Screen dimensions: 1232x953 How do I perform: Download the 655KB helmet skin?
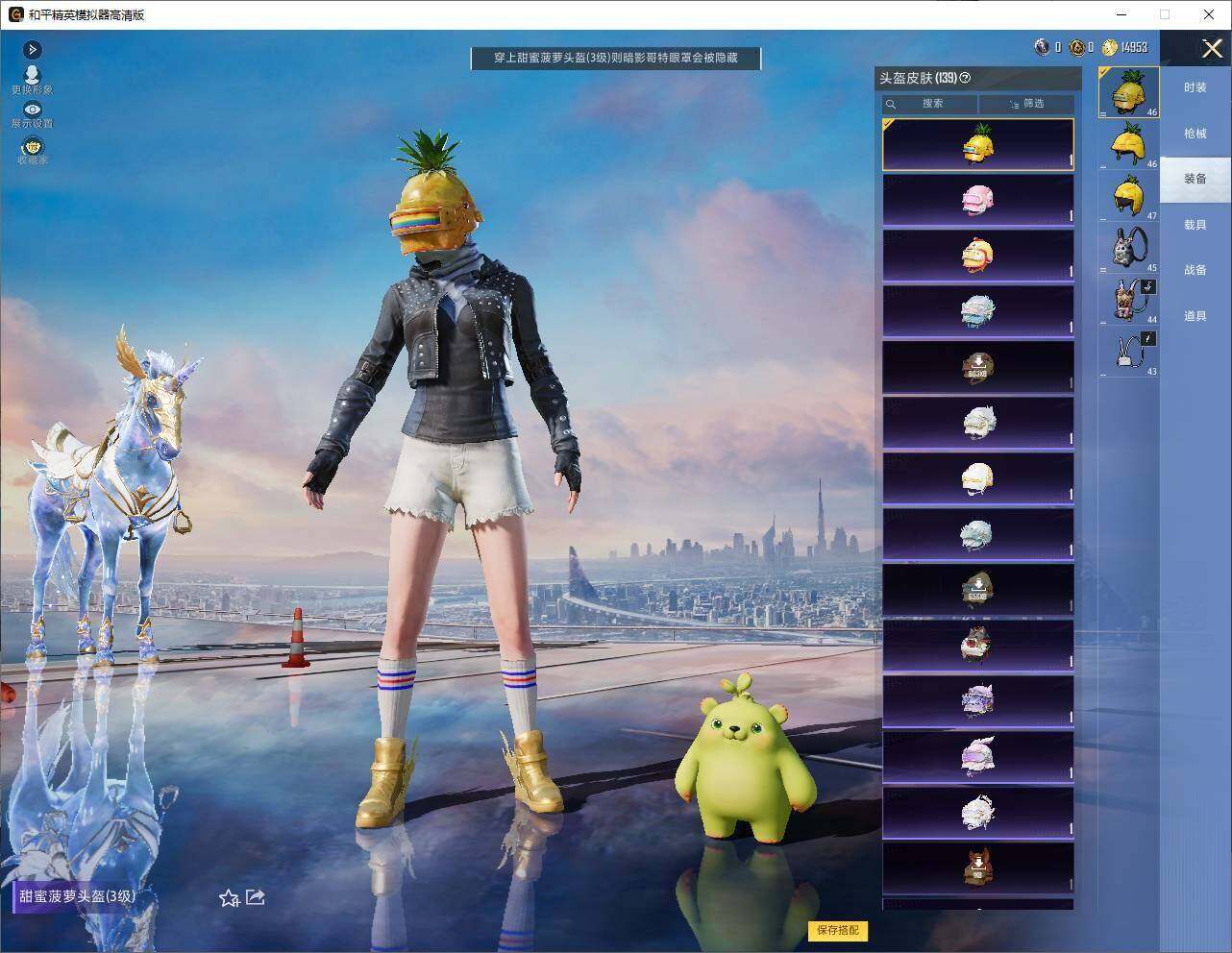tap(978, 590)
